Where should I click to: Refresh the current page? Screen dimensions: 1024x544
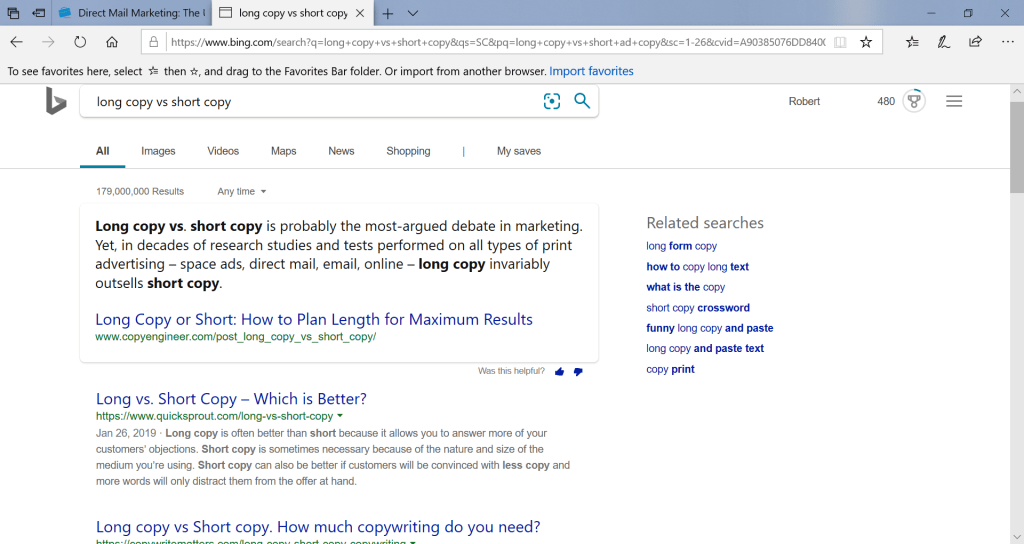pos(80,42)
